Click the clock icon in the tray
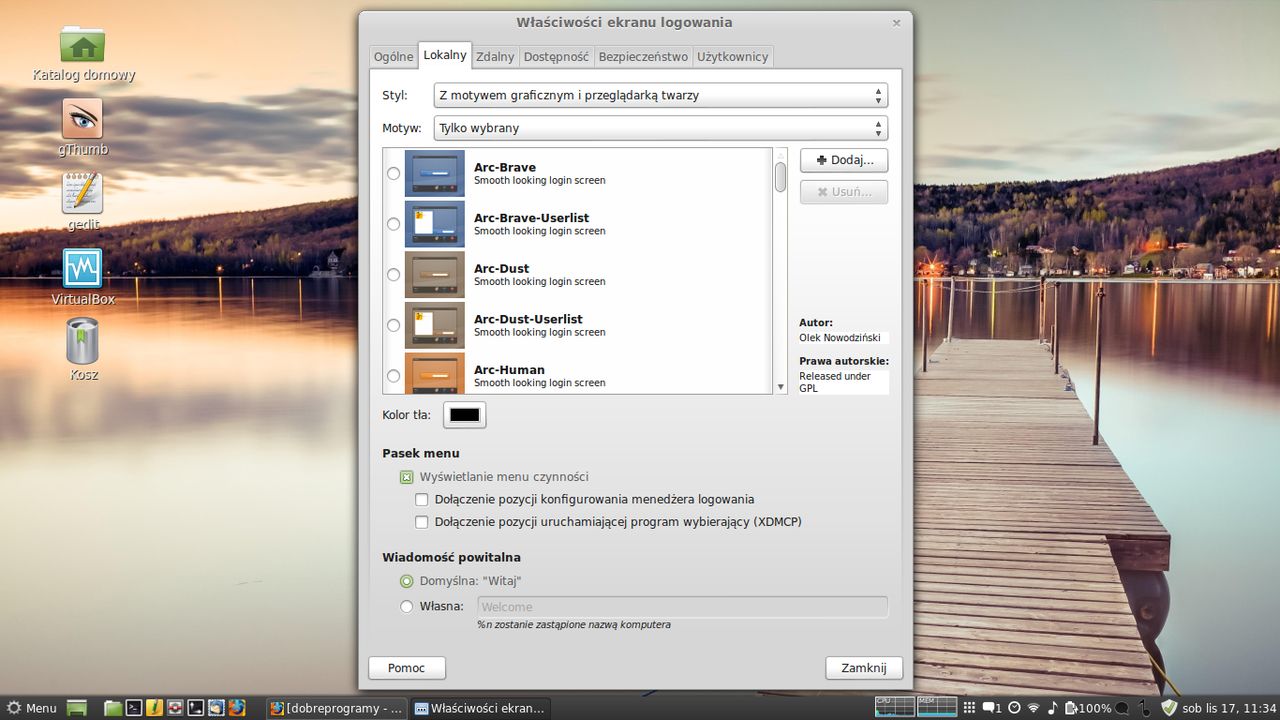The image size is (1280, 720). [x=1014, y=708]
